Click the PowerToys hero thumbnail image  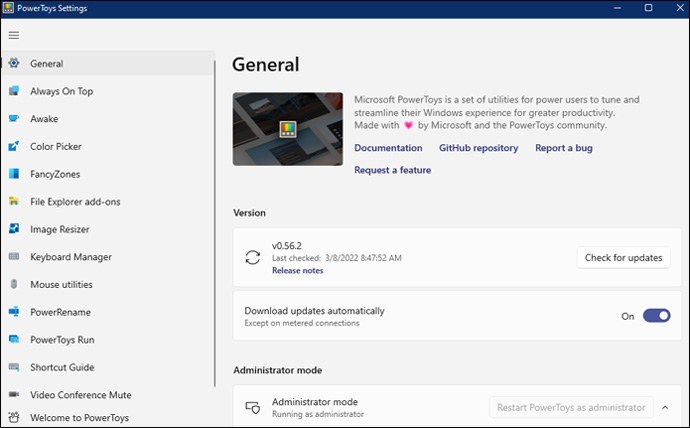288,129
